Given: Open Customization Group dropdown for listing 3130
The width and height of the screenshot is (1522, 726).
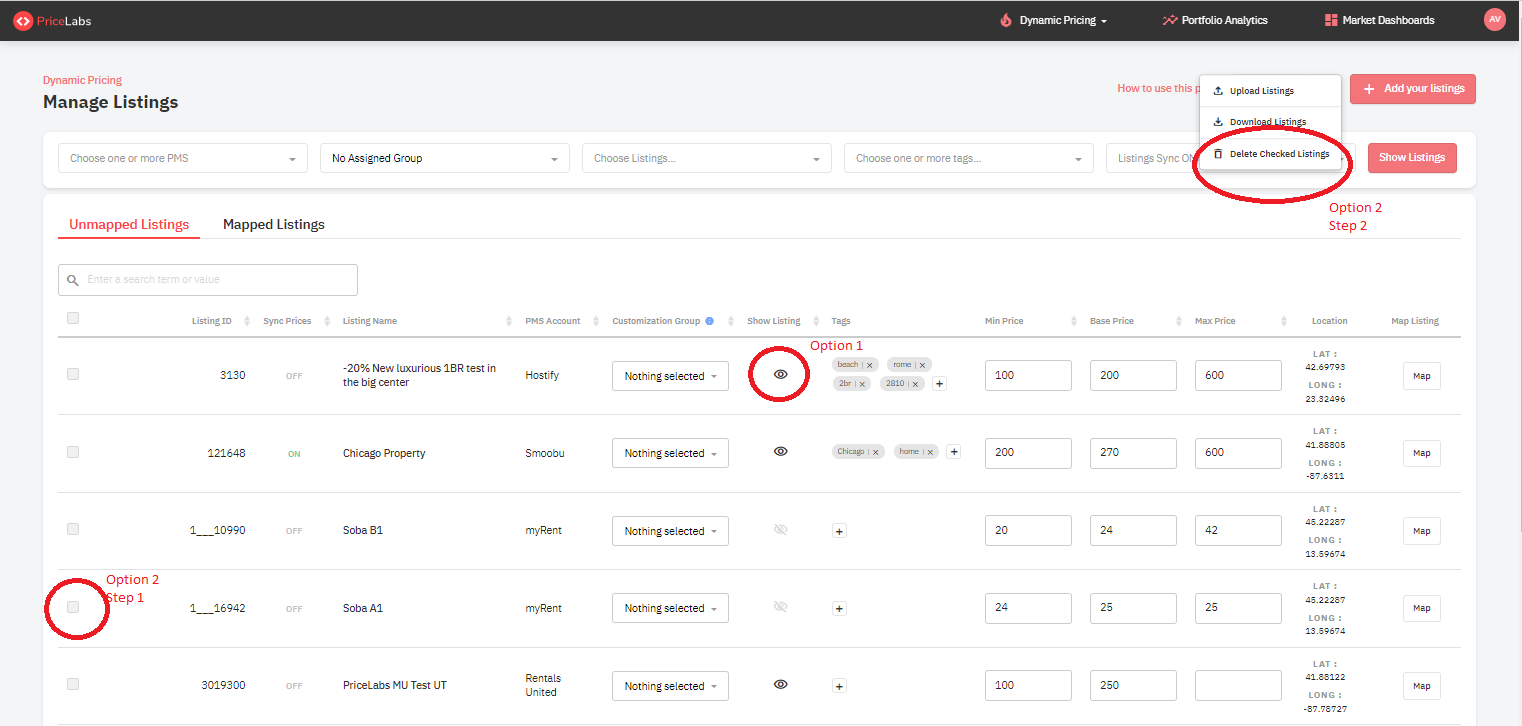Looking at the screenshot, I should coord(670,376).
